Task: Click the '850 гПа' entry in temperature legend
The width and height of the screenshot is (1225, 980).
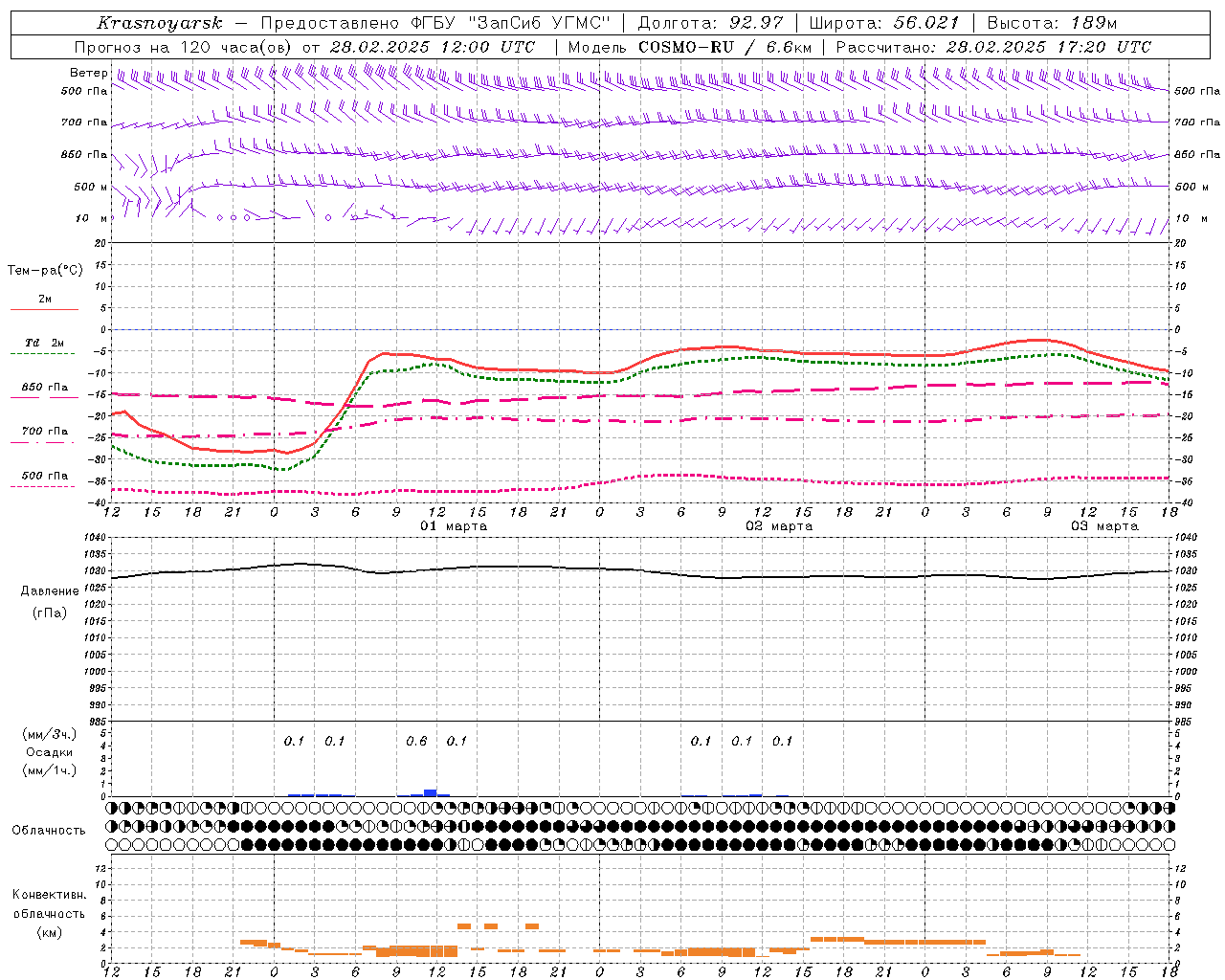Action: (x=45, y=388)
